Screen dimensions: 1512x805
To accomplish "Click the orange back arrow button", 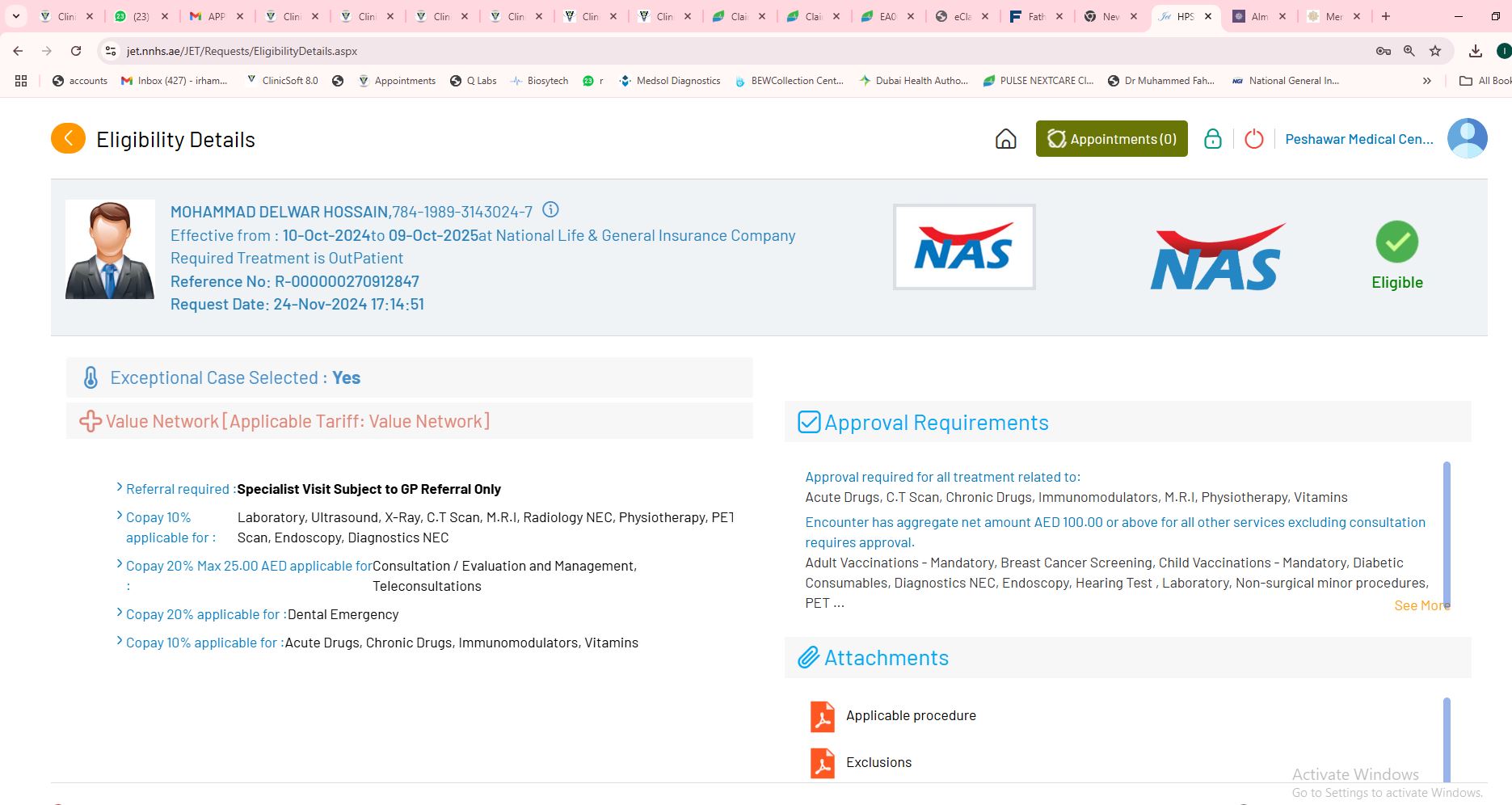I will tap(68, 139).
